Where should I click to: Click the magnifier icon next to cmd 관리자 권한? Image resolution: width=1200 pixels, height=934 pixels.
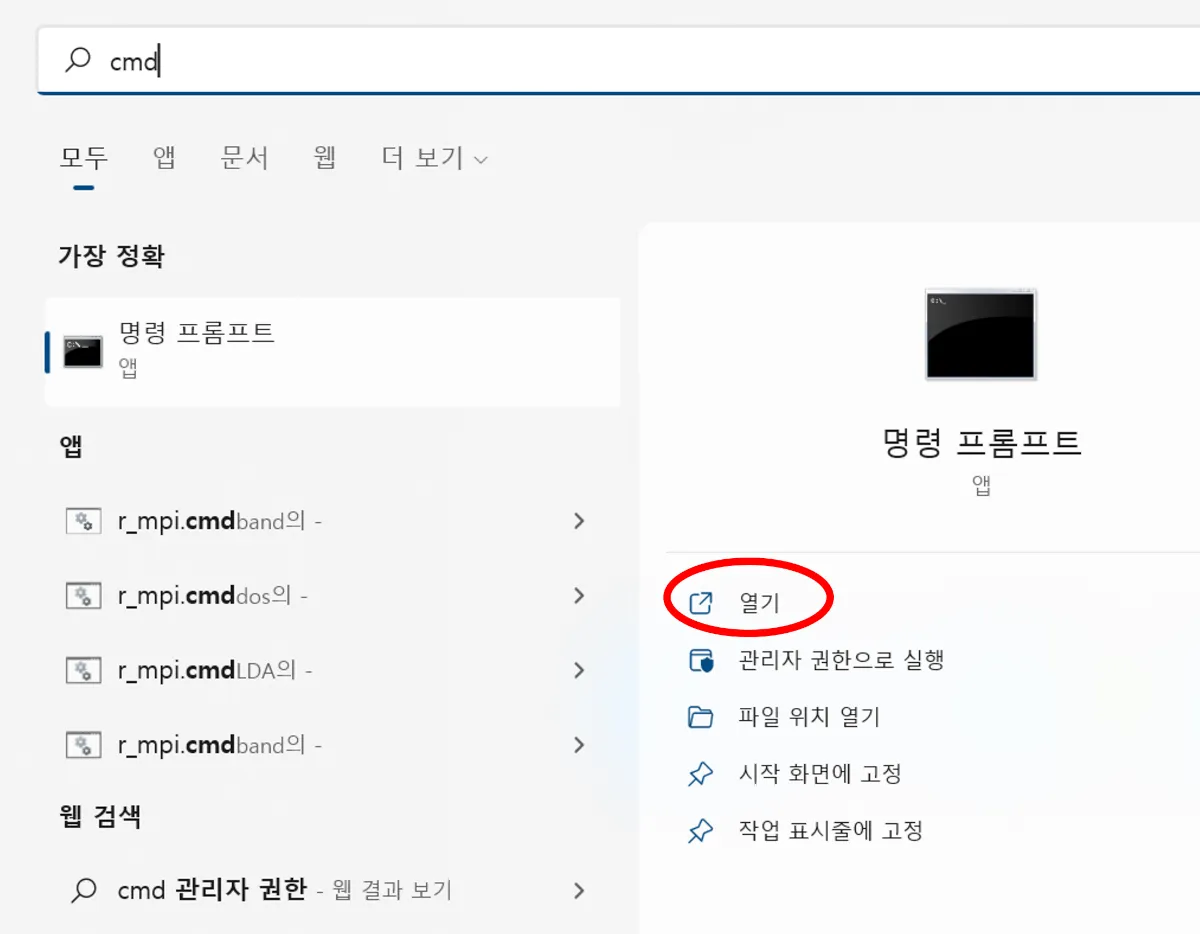[84, 890]
